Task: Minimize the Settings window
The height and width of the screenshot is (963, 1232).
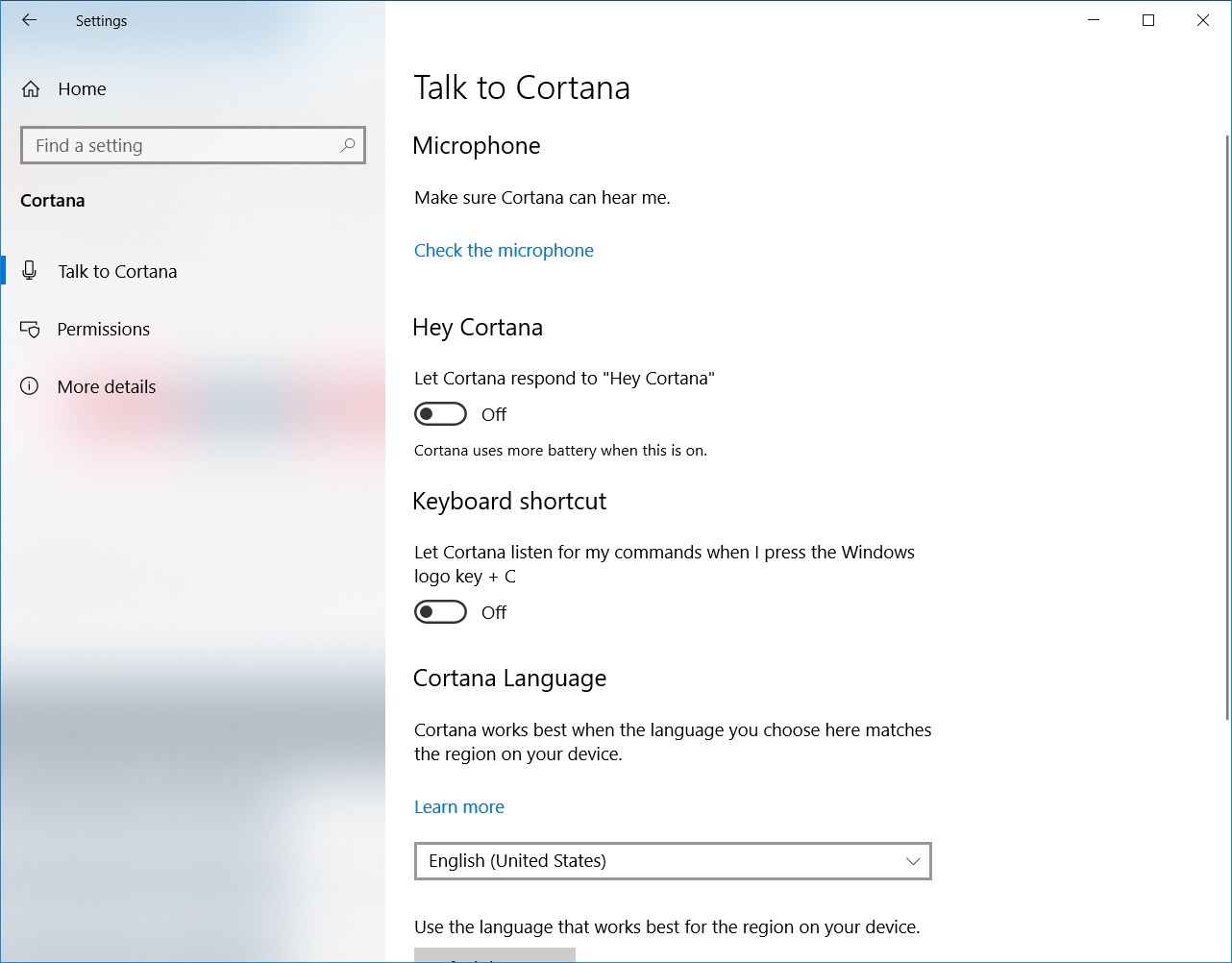Action: [x=1093, y=20]
